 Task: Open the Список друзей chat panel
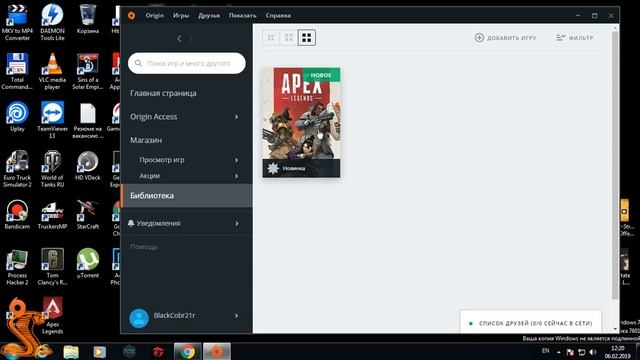pyautogui.click(x=531, y=323)
